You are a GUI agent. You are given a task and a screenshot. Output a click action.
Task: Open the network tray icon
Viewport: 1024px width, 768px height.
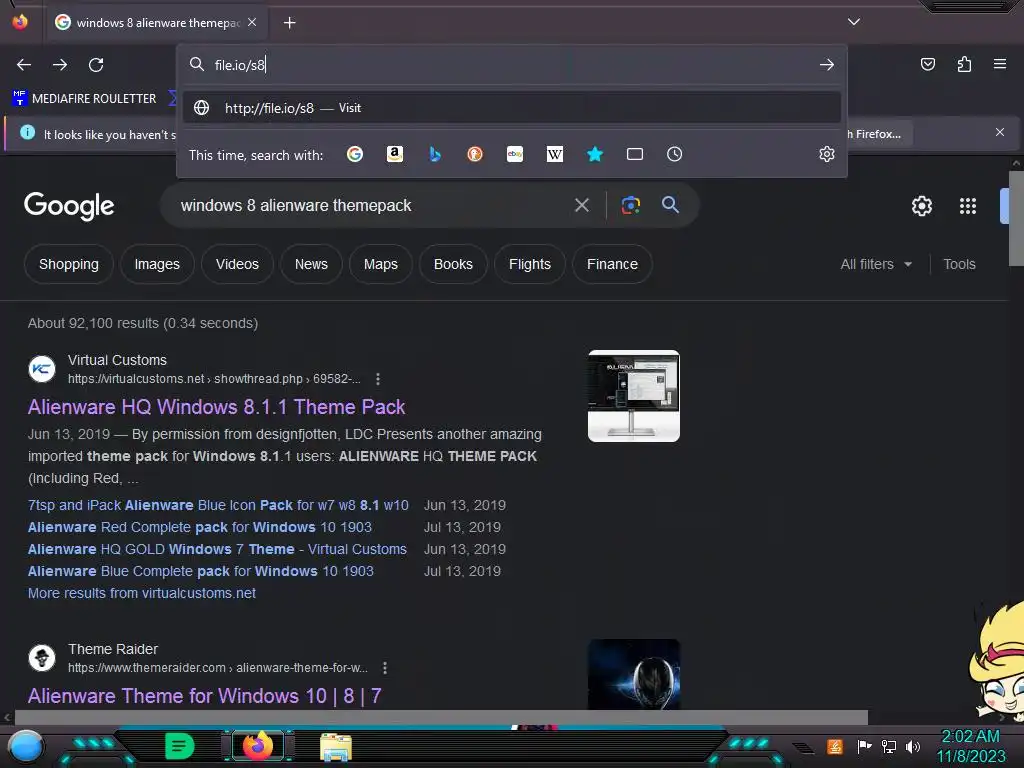(x=888, y=746)
